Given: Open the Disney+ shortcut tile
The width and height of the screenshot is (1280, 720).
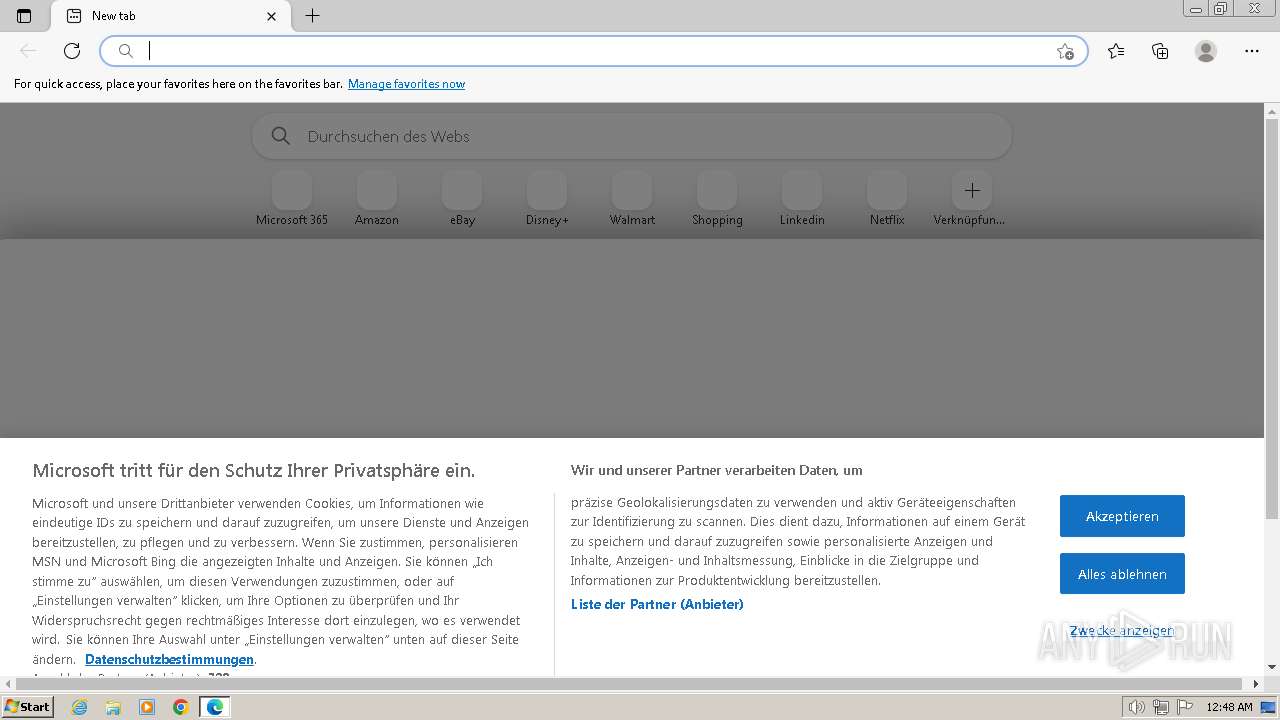Looking at the screenshot, I should pos(547,199).
